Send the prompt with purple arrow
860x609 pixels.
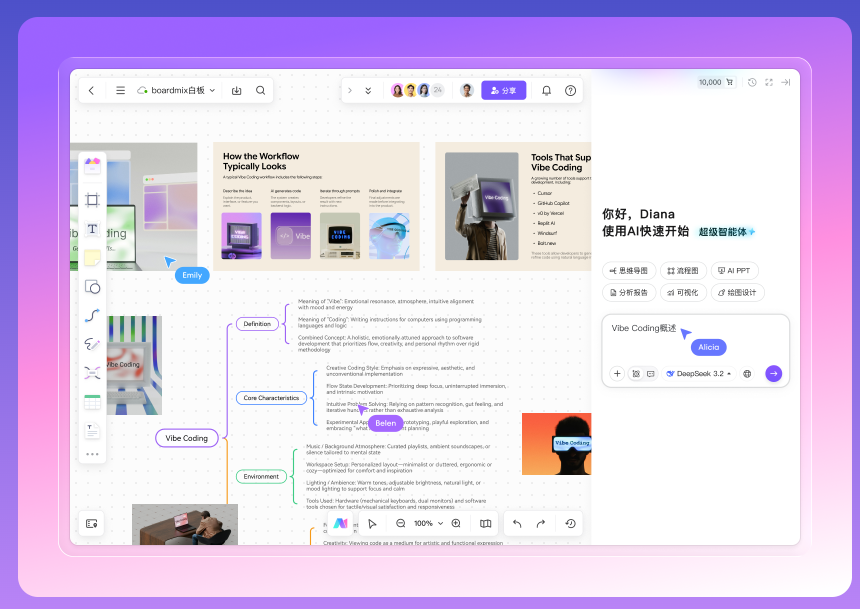773,374
